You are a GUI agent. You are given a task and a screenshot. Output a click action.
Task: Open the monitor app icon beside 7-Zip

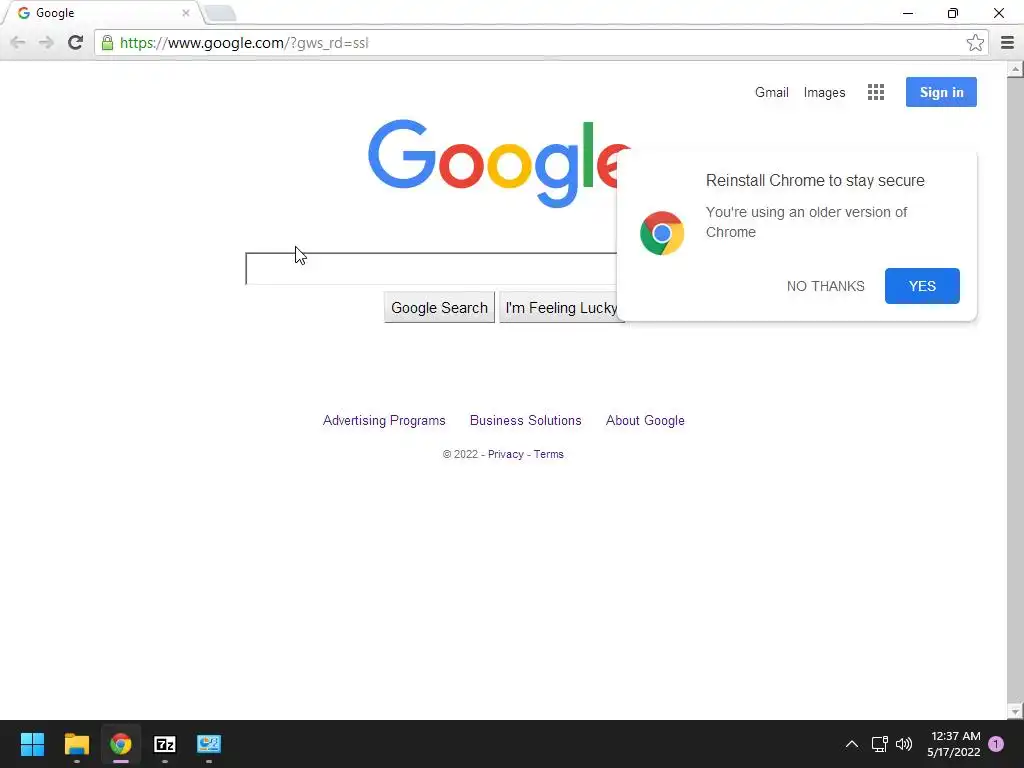tap(209, 744)
